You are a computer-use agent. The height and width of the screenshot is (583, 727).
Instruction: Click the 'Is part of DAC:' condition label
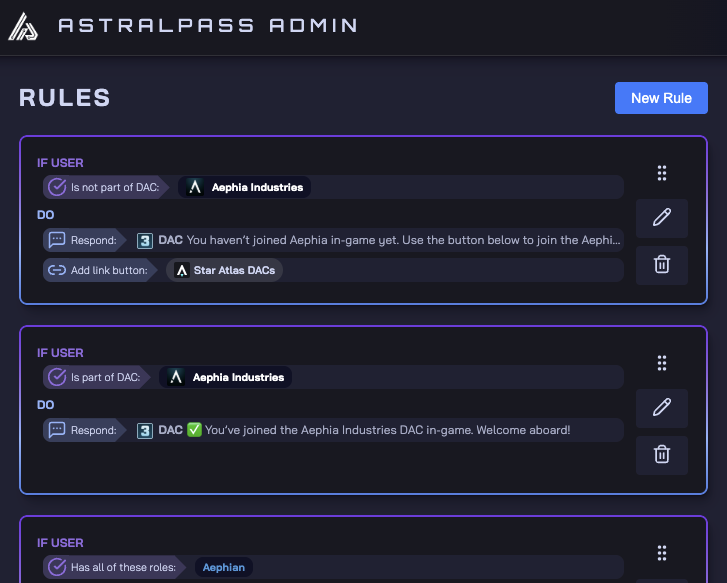coord(105,377)
